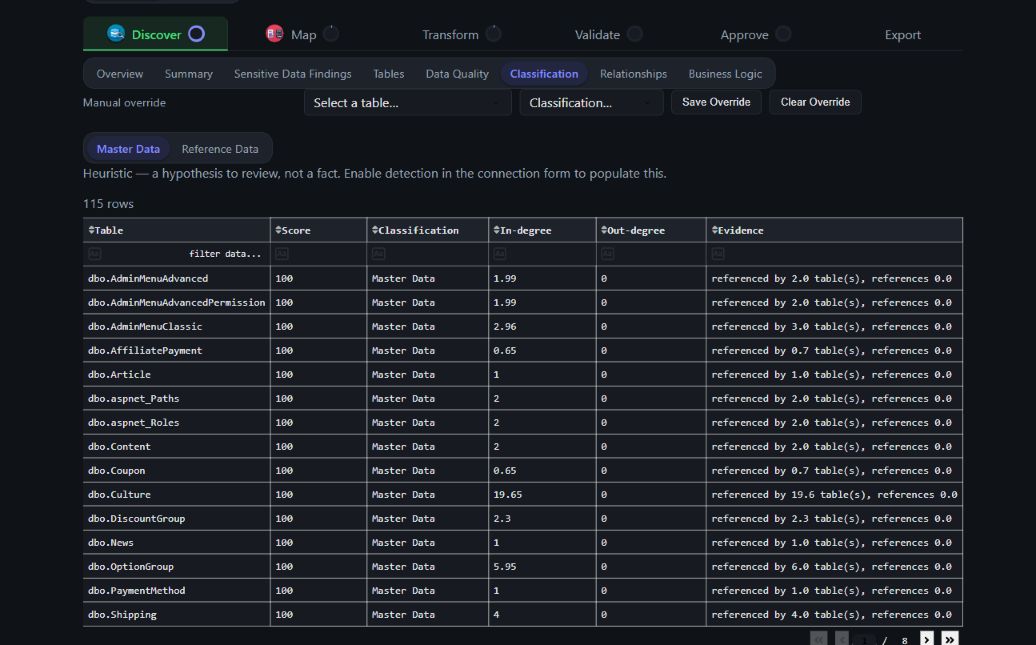Click the Discover step status ring
Viewport: 1036px width, 645px height.
point(196,34)
